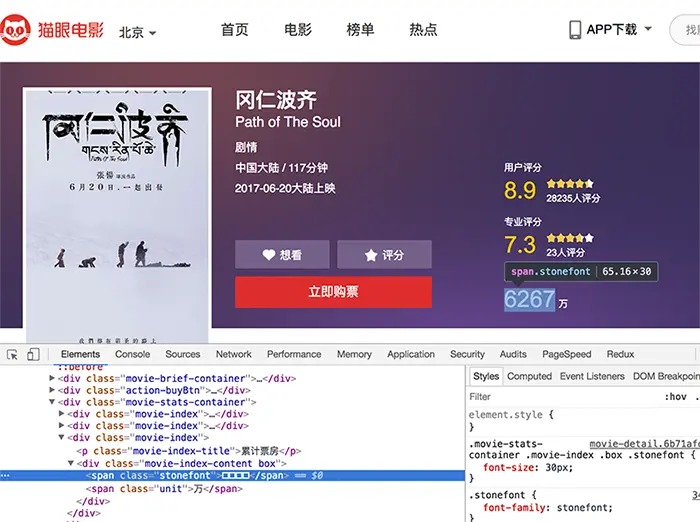Click the phone icon beside APP下载
The image size is (700, 522).
[x=575, y=30]
